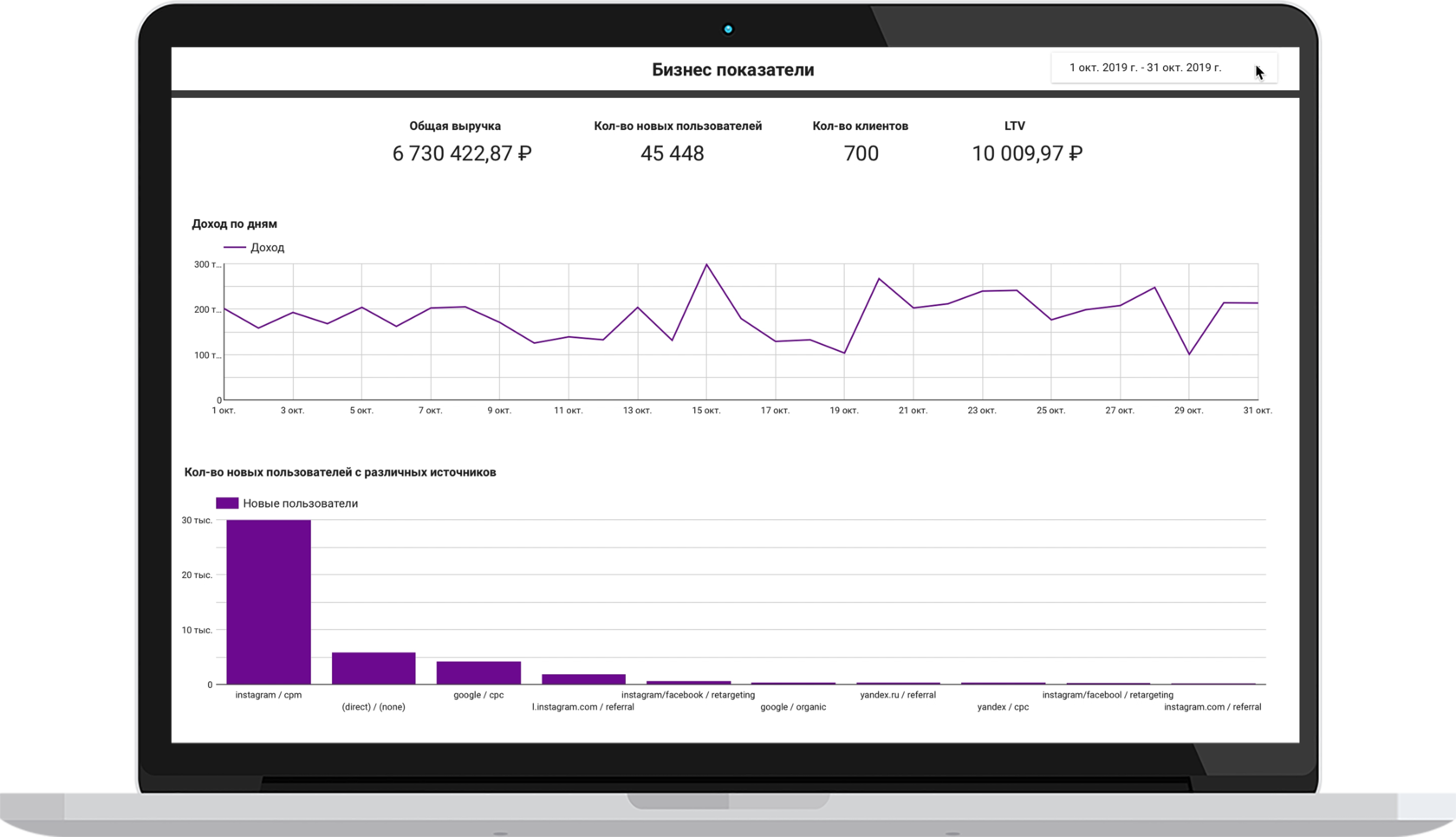
Task: Click the purple "Новые пользователи" legend swatch
Action: point(227,503)
